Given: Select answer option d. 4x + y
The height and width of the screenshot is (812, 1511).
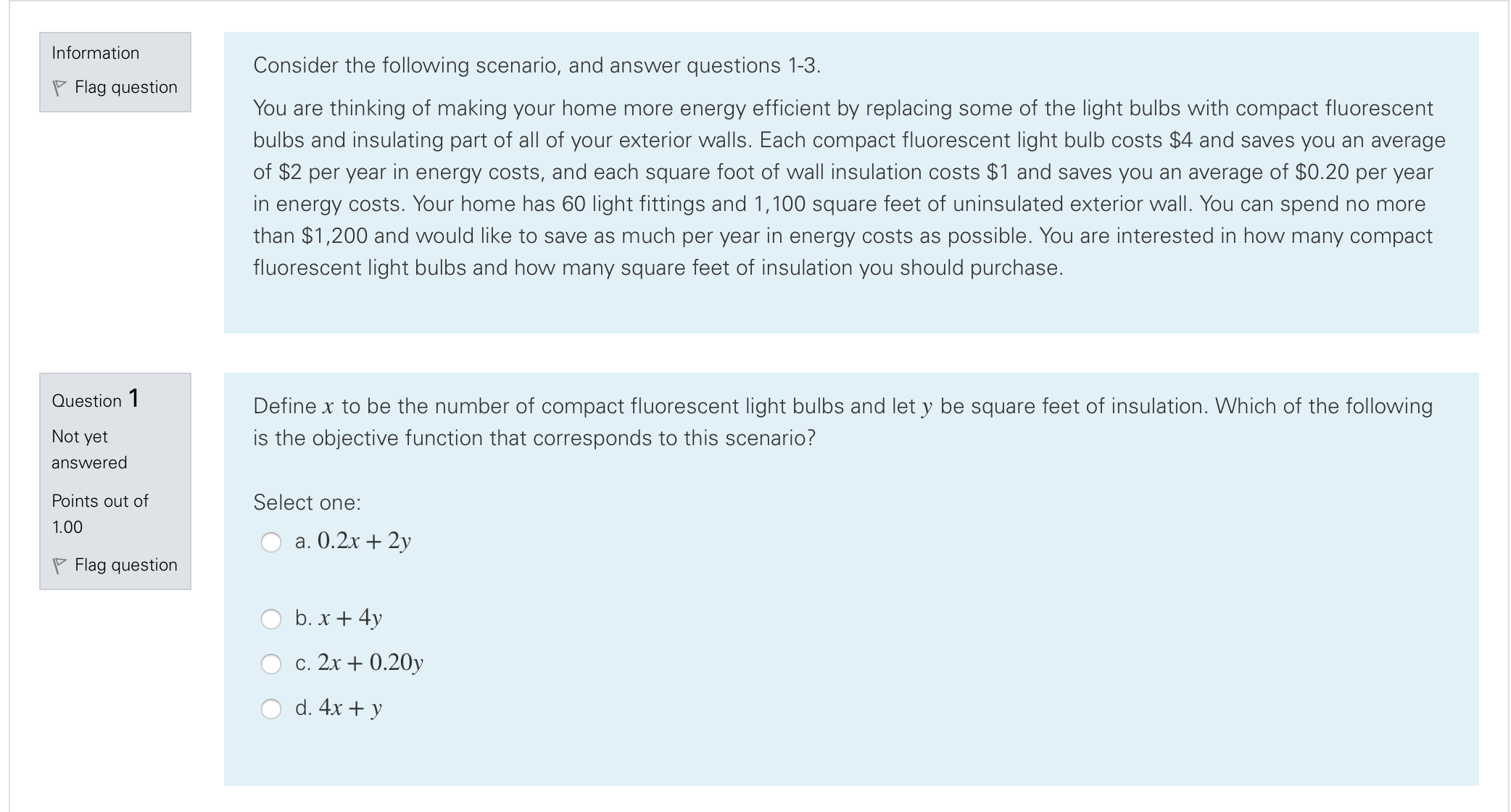Looking at the screenshot, I should pos(272,708).
